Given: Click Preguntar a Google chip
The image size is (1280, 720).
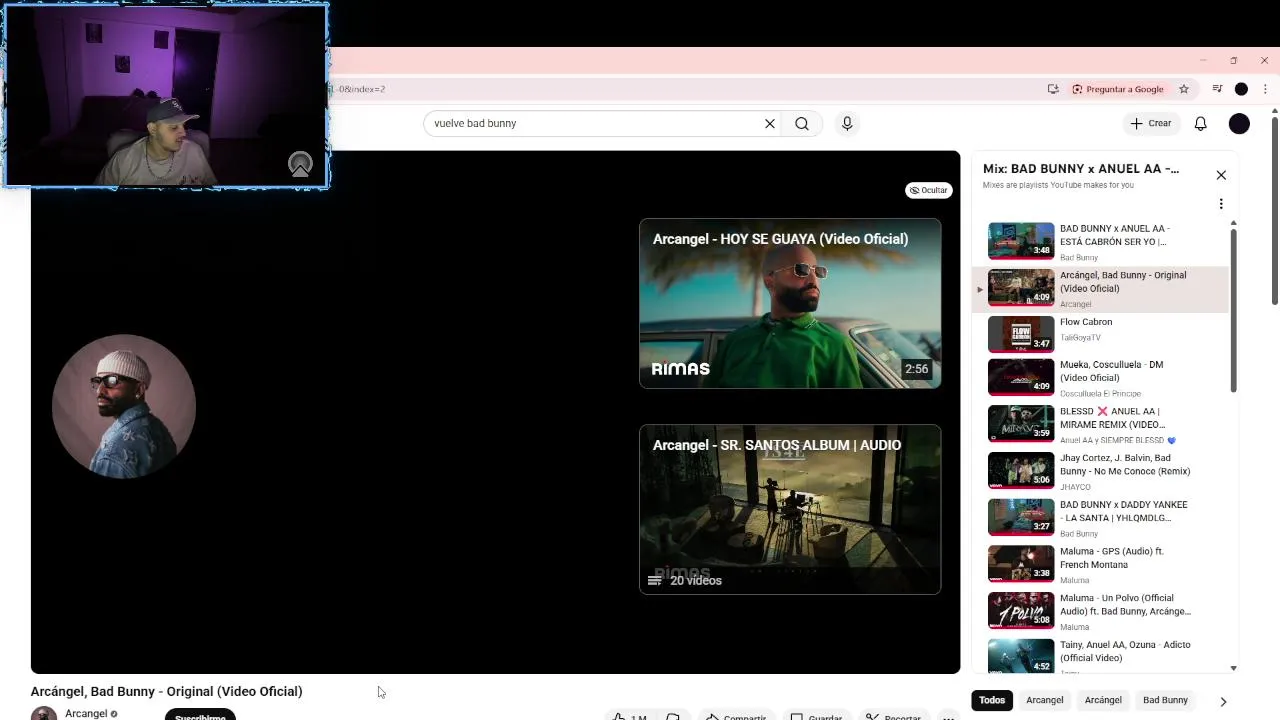Looking at the screenshot, I should pyautogui.click(x=1118, y=89).
